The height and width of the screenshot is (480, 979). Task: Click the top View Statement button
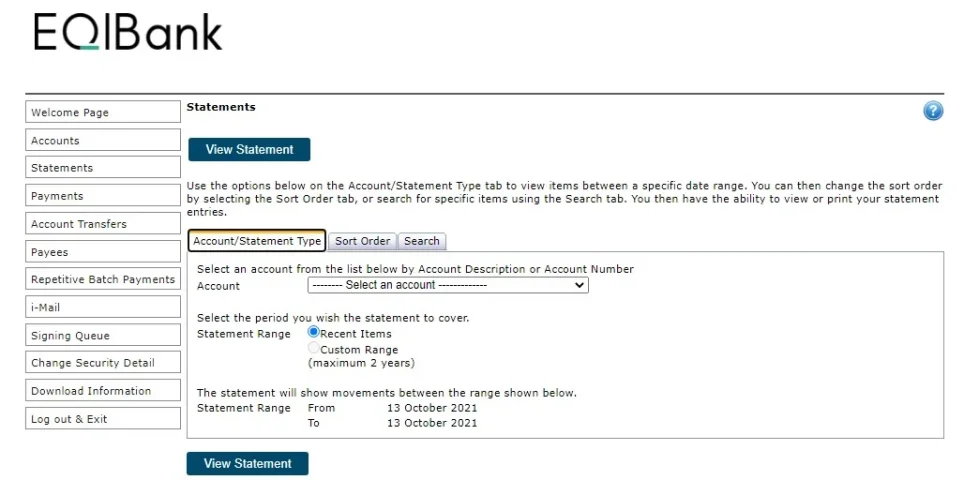(249, 149)
